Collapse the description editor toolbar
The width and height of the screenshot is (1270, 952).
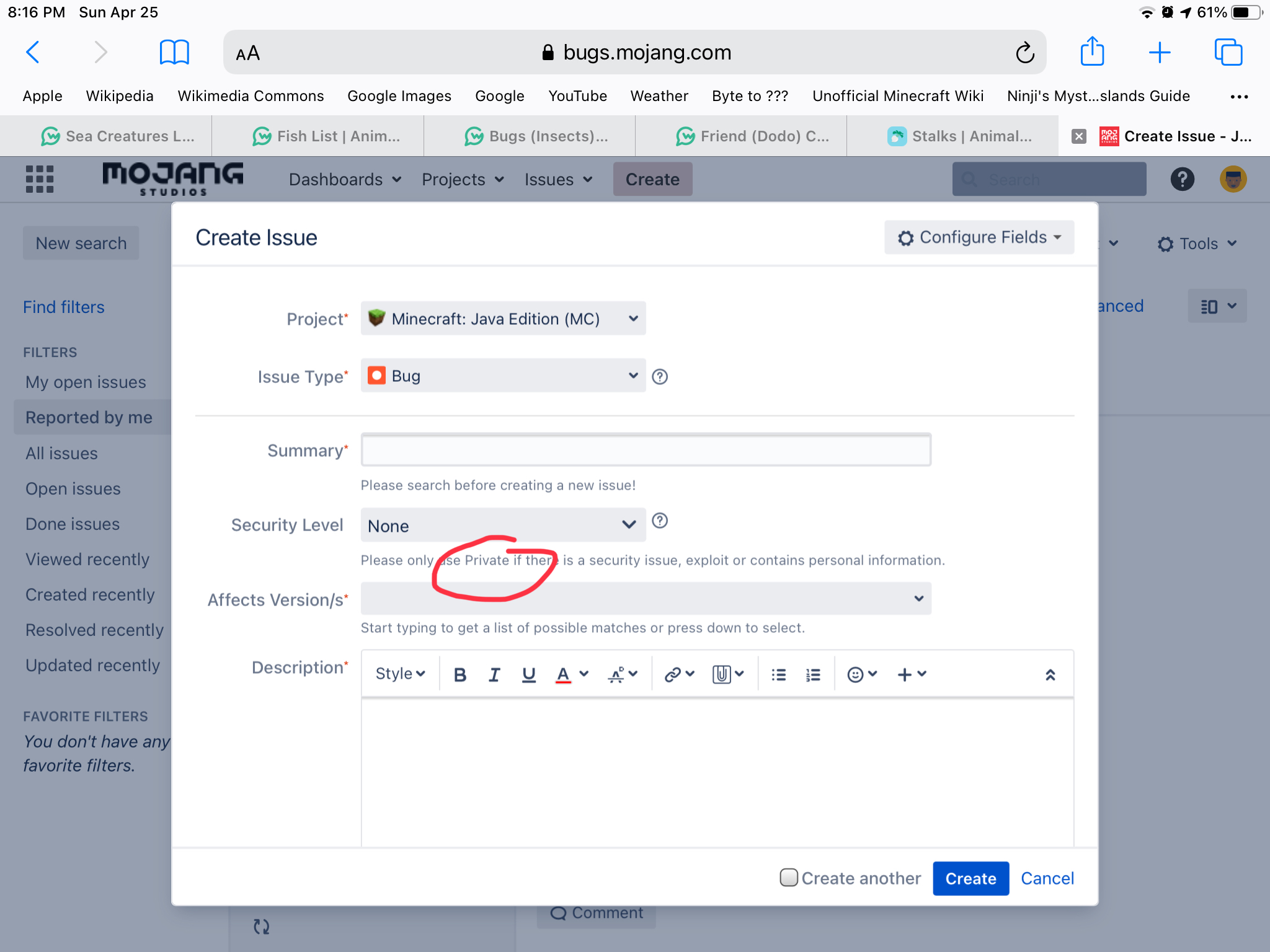coord(1050,674)
